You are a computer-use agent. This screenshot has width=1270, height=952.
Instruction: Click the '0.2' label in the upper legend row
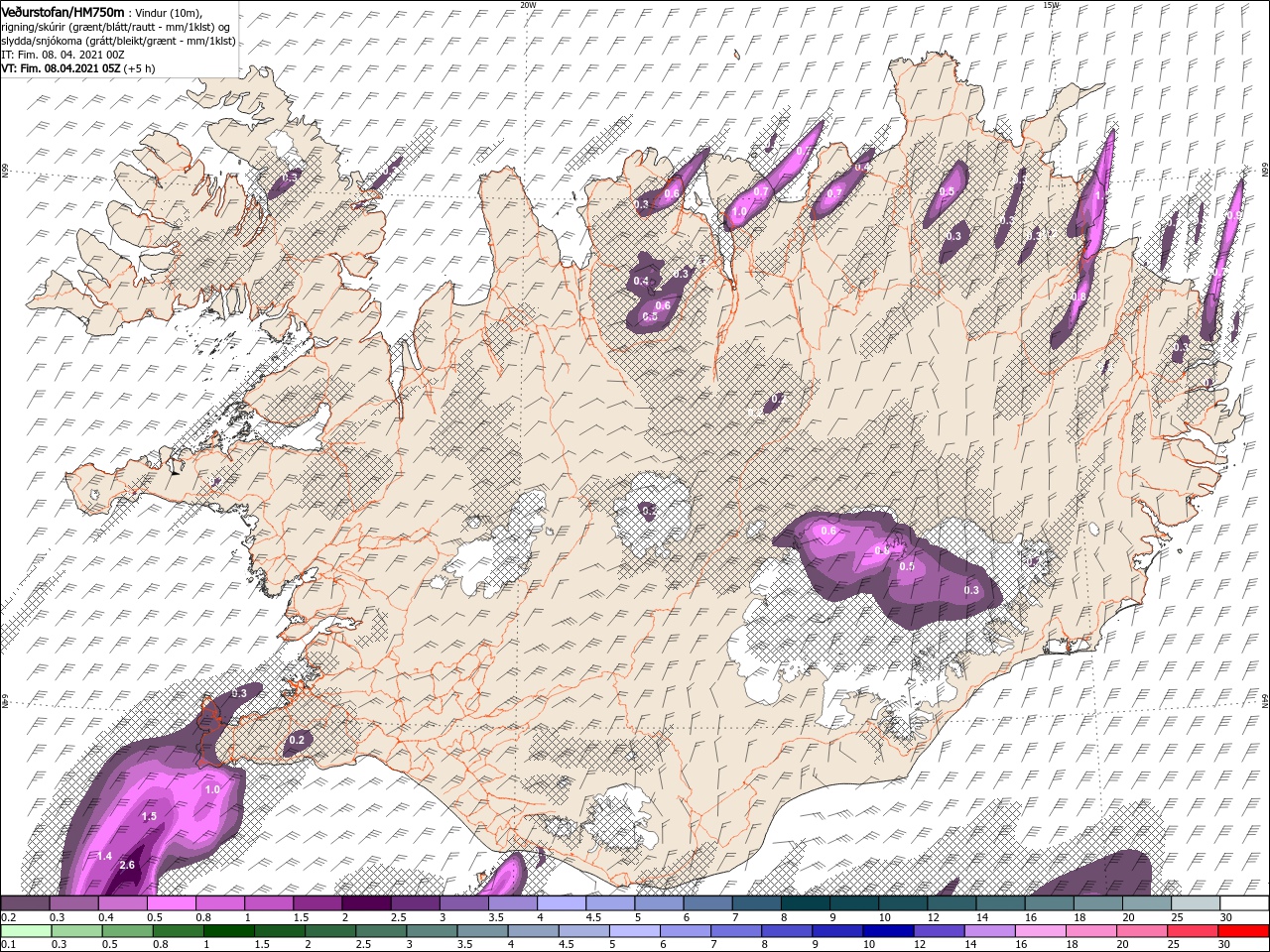coord(8,917)
